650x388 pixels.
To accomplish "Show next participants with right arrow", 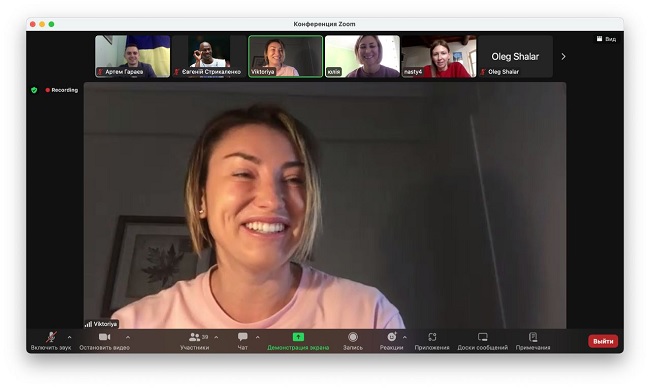I will 563,56.
